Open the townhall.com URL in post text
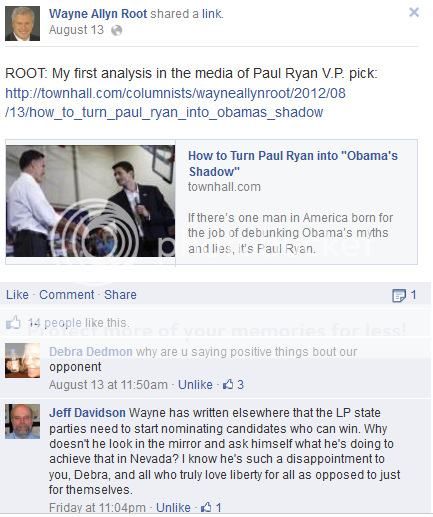This screenshot has height=517, width=433. (175, 103)
